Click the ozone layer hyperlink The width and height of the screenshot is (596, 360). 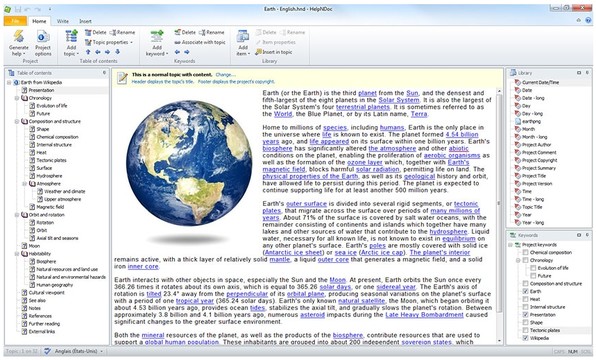[365, 162]
